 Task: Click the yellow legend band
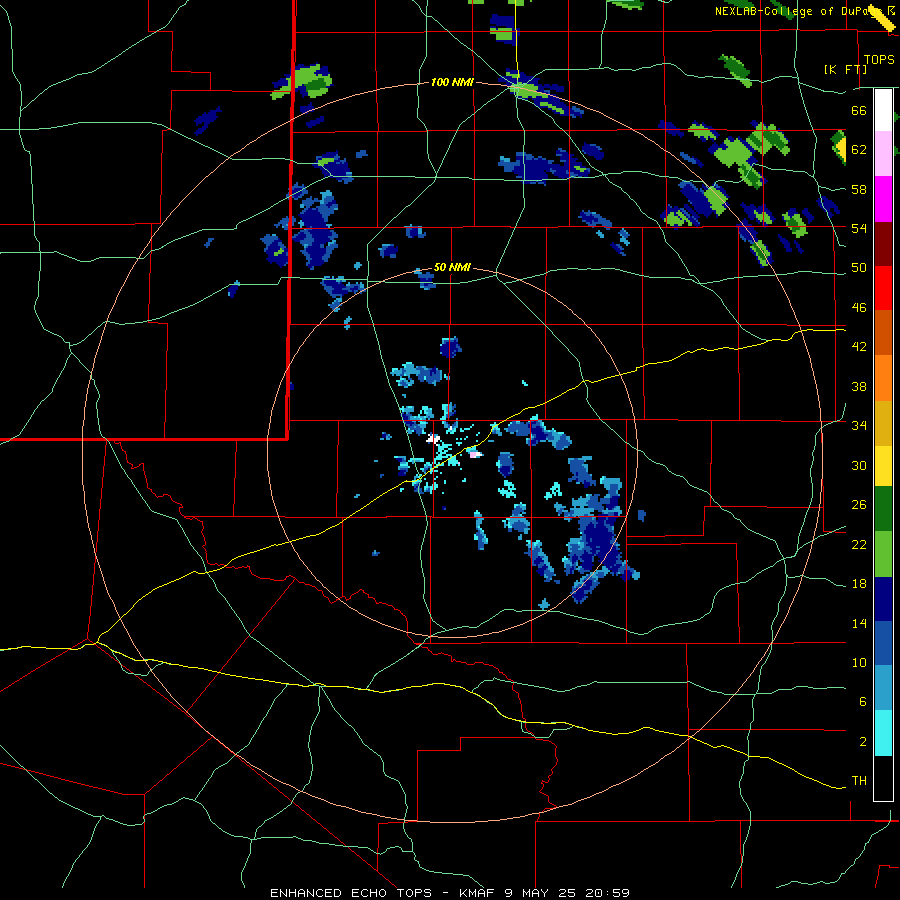pos(883,466)
